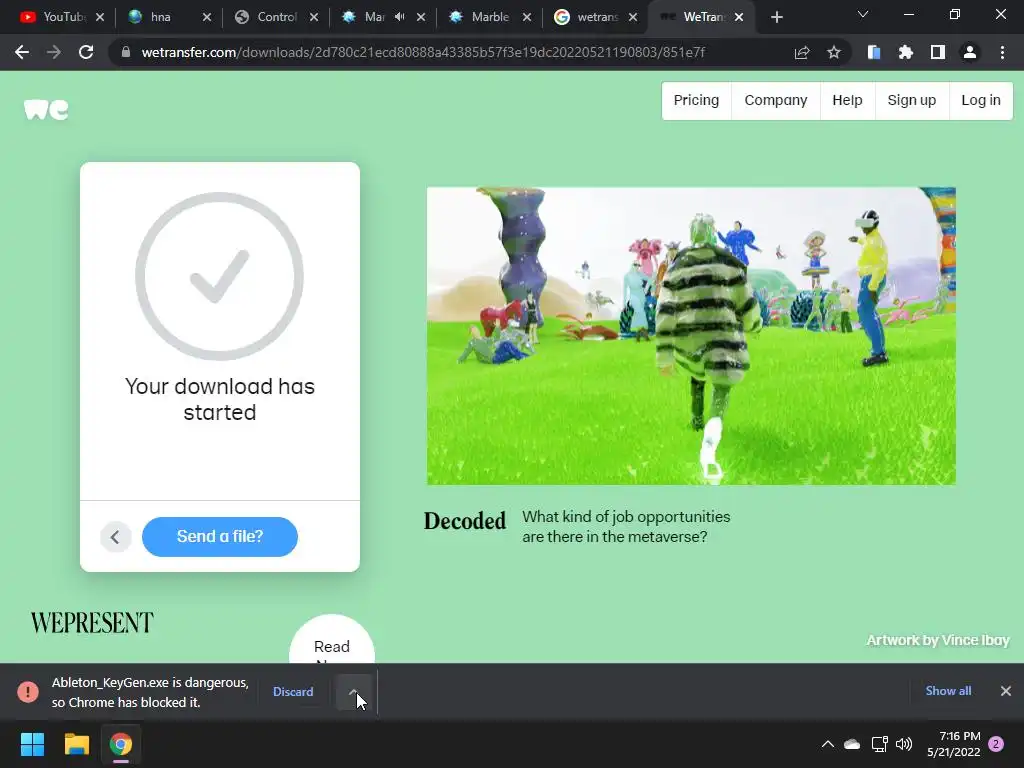Click the WEPRESENT logo
The width and height of the screenshot is (1024, 768).
pos(92,623)
